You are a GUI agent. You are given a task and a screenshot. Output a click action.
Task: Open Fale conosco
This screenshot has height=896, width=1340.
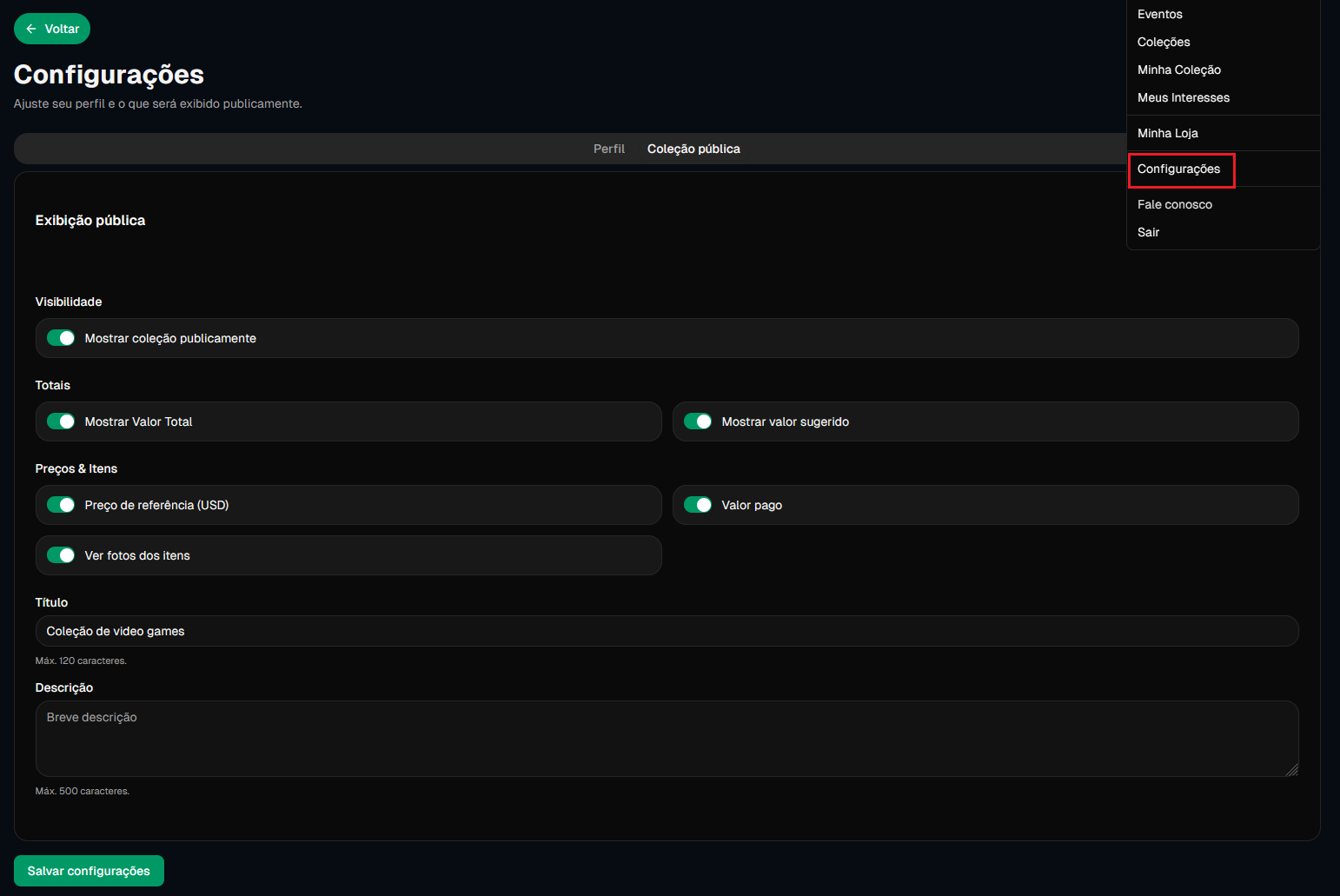pyautogui.click(x=1174, y=203)
